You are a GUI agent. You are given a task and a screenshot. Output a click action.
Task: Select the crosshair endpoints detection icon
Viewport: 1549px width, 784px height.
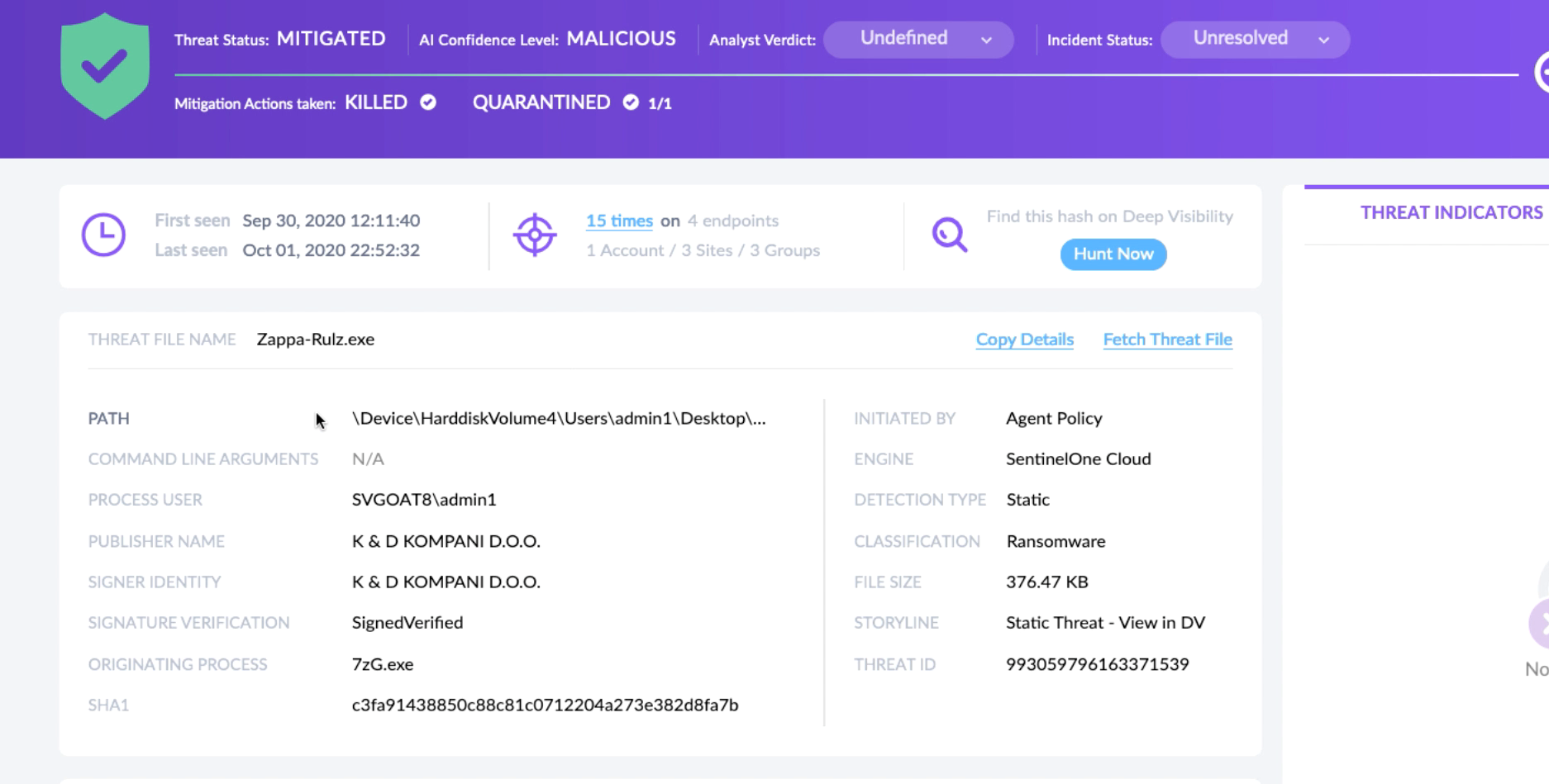(536, 235)
